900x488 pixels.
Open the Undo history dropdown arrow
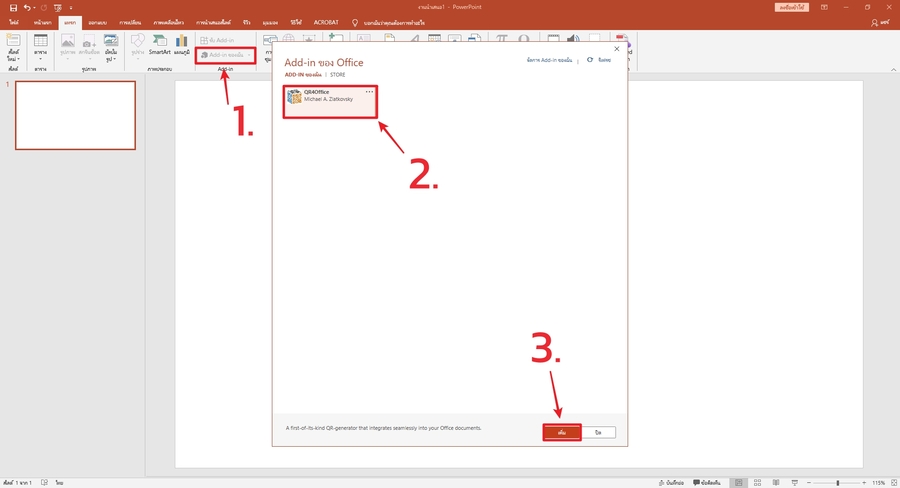tap(34, 8)
